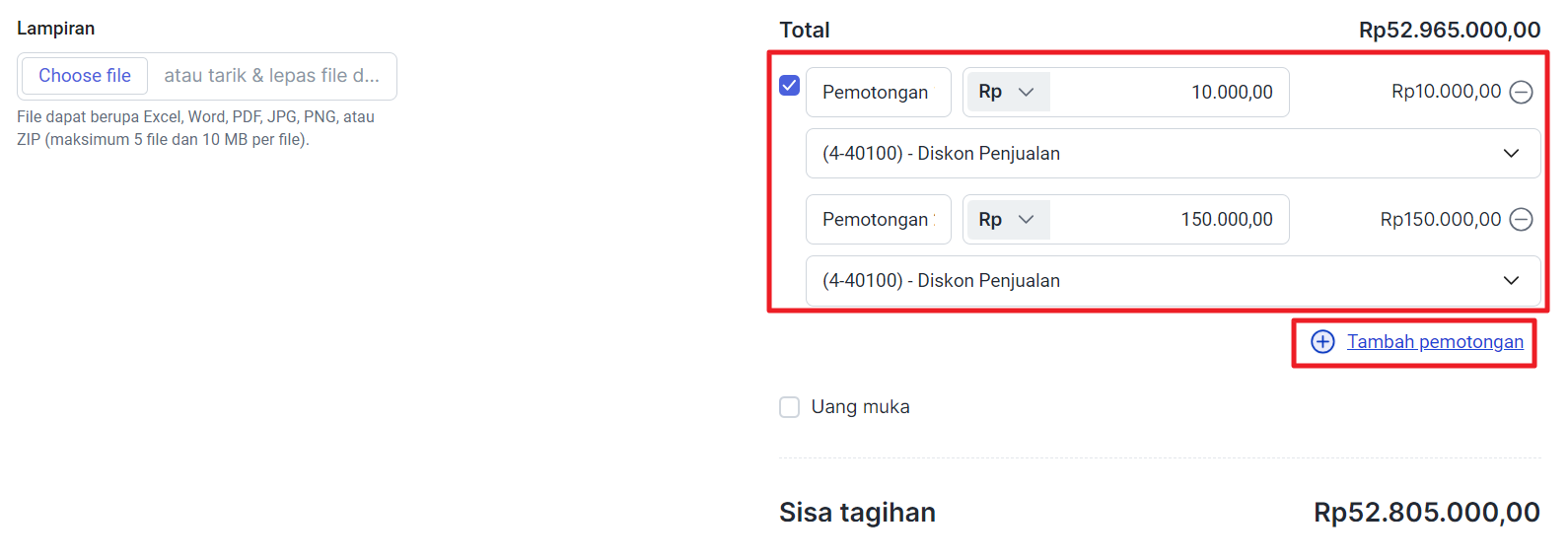Enable the Uang muka checkbox
1568x560 pixels.
(789, 407)
